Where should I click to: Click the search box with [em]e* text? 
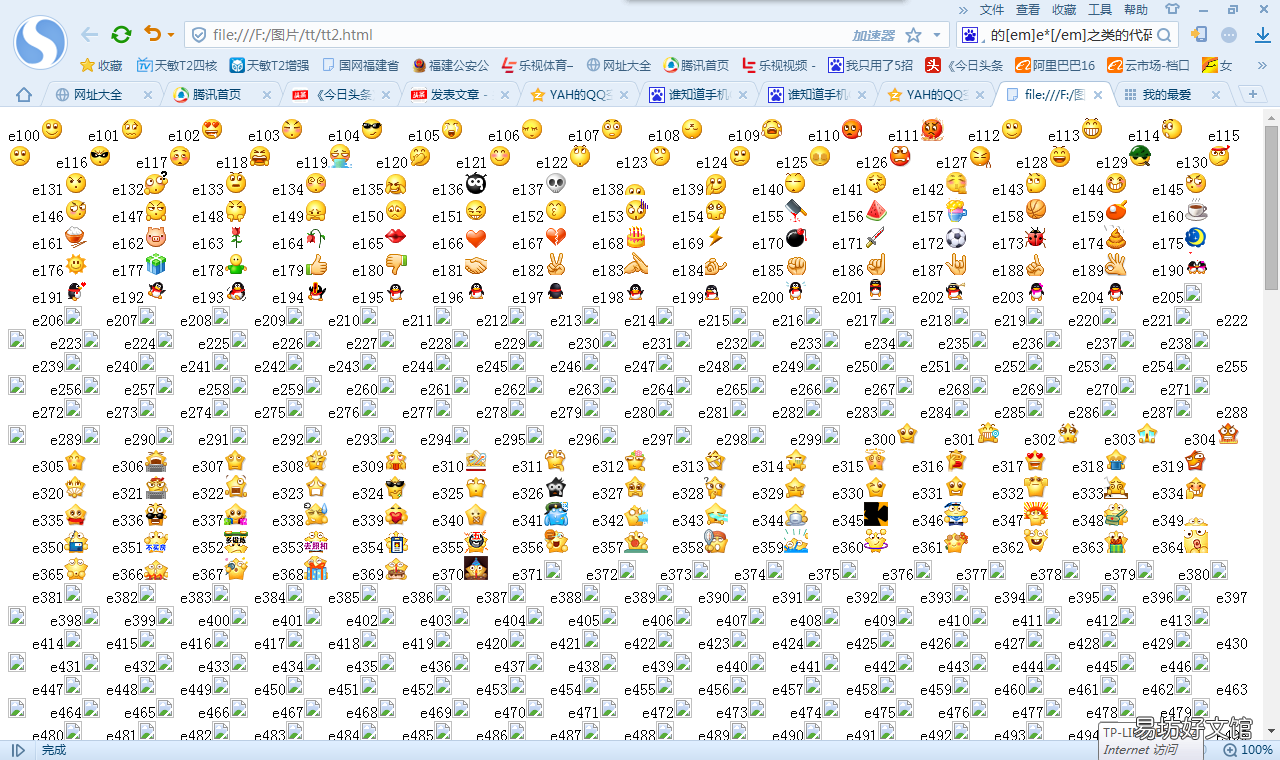[x=1068, y=35]
